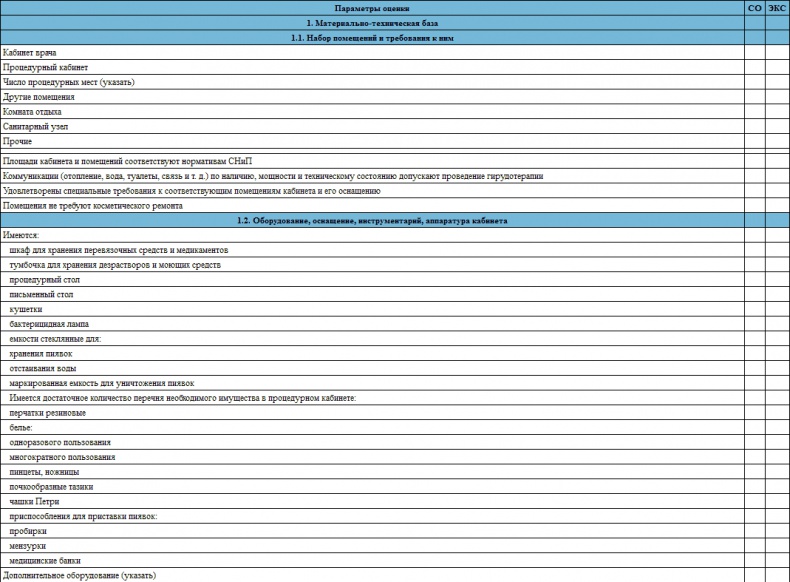This screenshot has width=790, height=582.
Task: Click the "Параметры оценки" column header
Action: click(372, 7)
